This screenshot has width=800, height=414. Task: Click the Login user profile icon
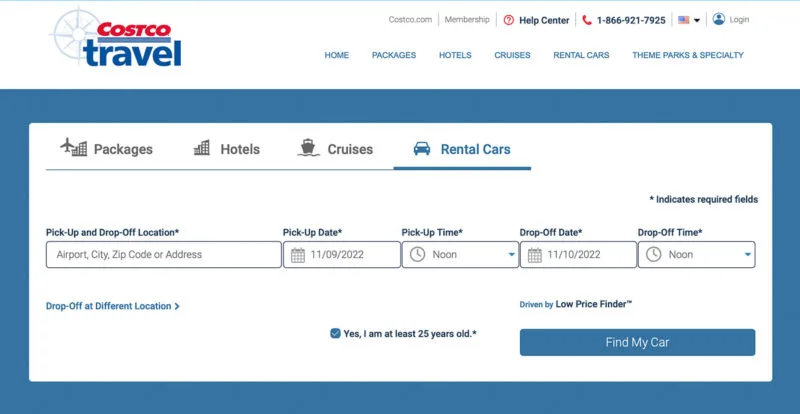[x=719, y=19]
